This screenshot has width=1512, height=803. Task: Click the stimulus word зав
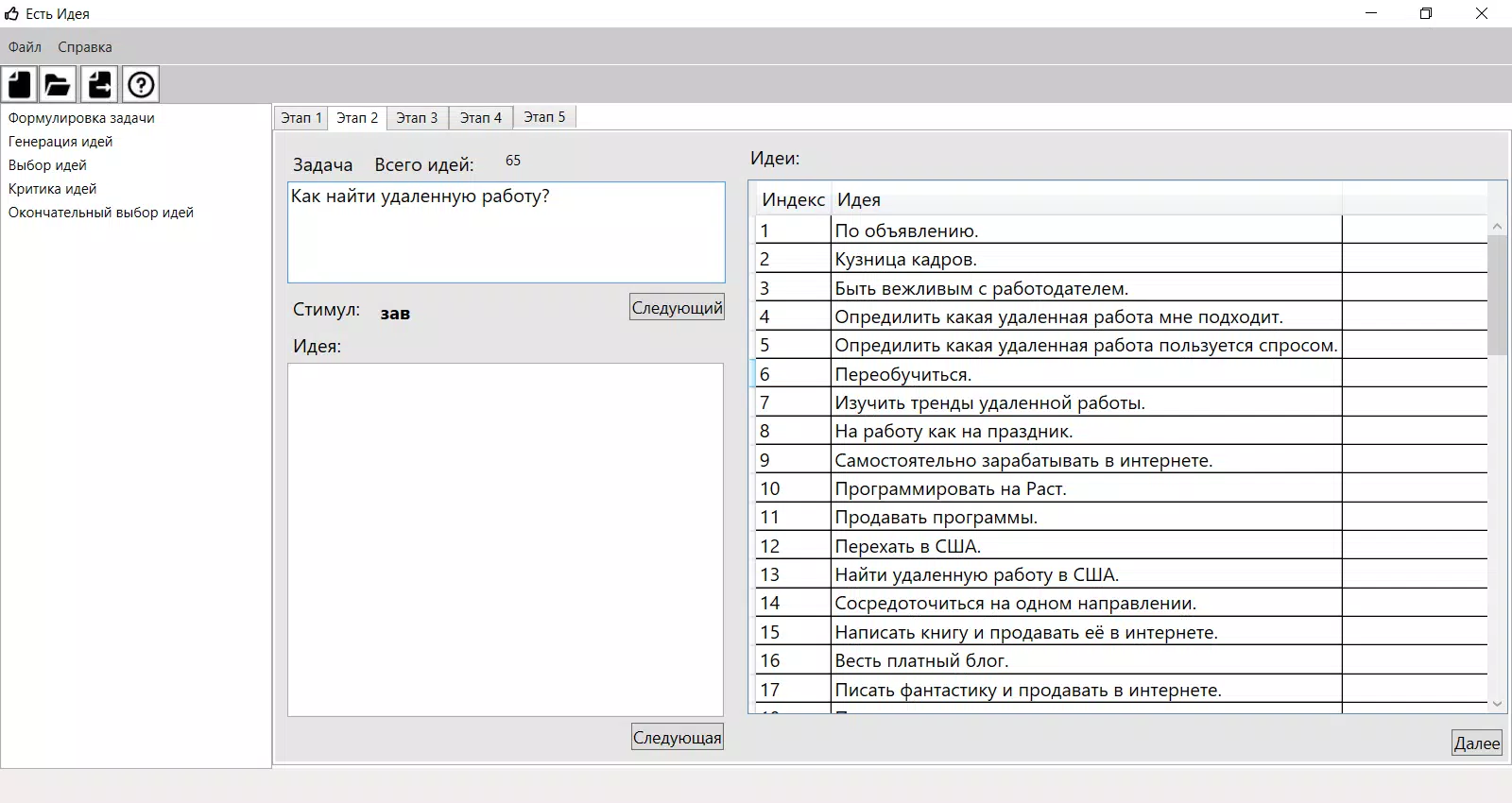coord(395,314)
